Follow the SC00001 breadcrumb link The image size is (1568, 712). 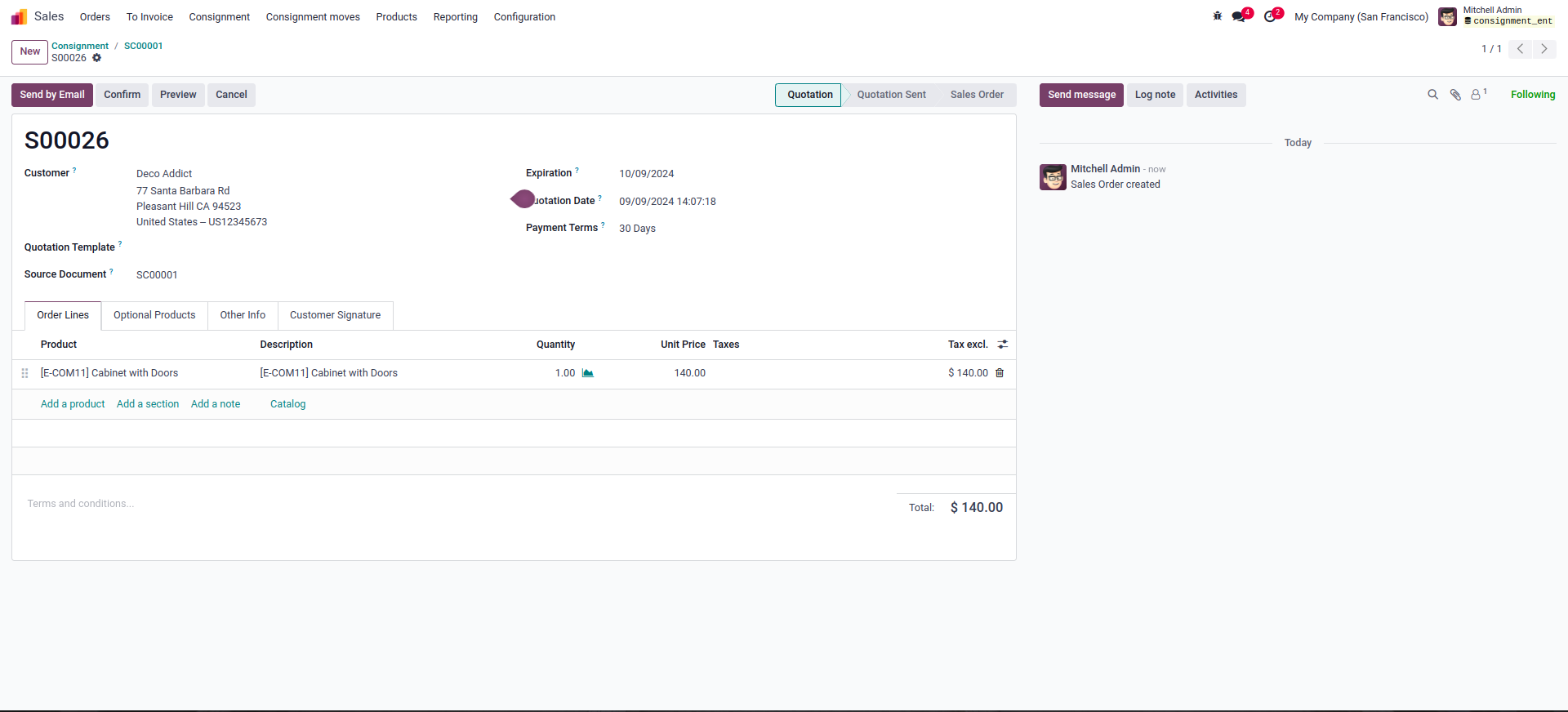(143, 46)
